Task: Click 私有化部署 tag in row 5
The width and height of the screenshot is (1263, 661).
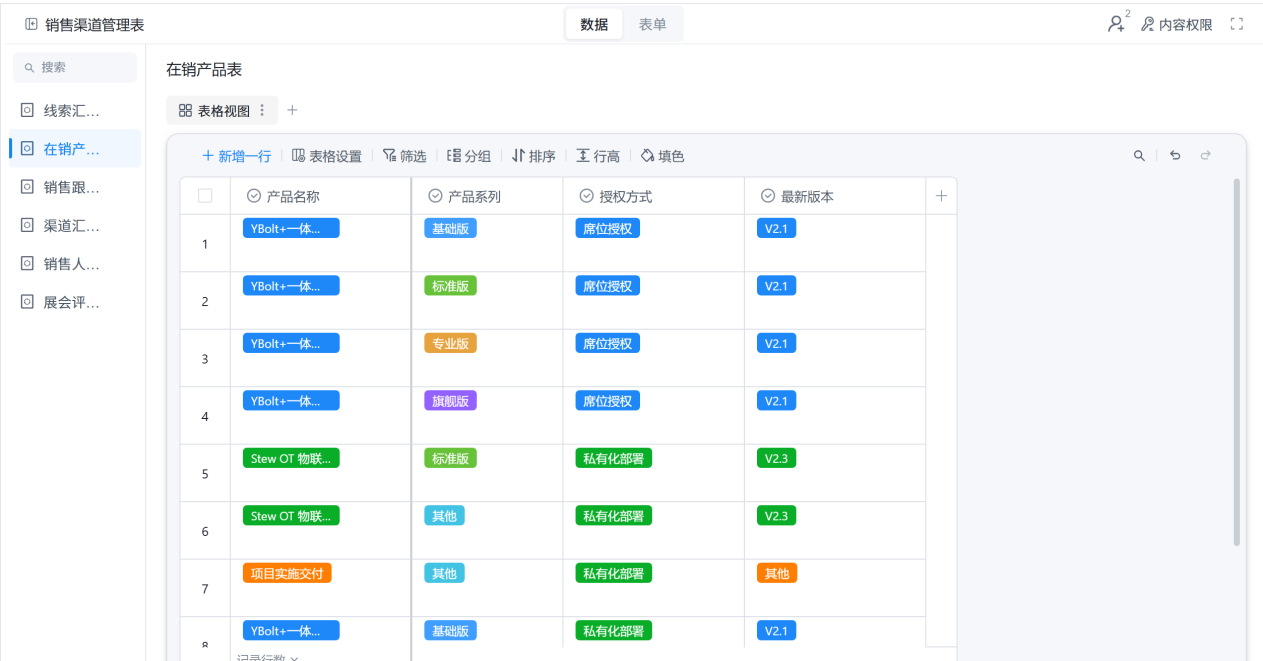Action: tap(614, 458)
